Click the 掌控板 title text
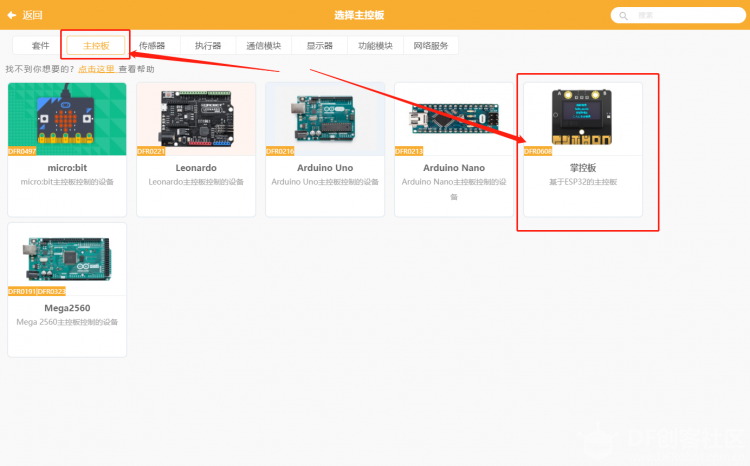This screenshot has height=466, width=750. click(x=583, y=168)
